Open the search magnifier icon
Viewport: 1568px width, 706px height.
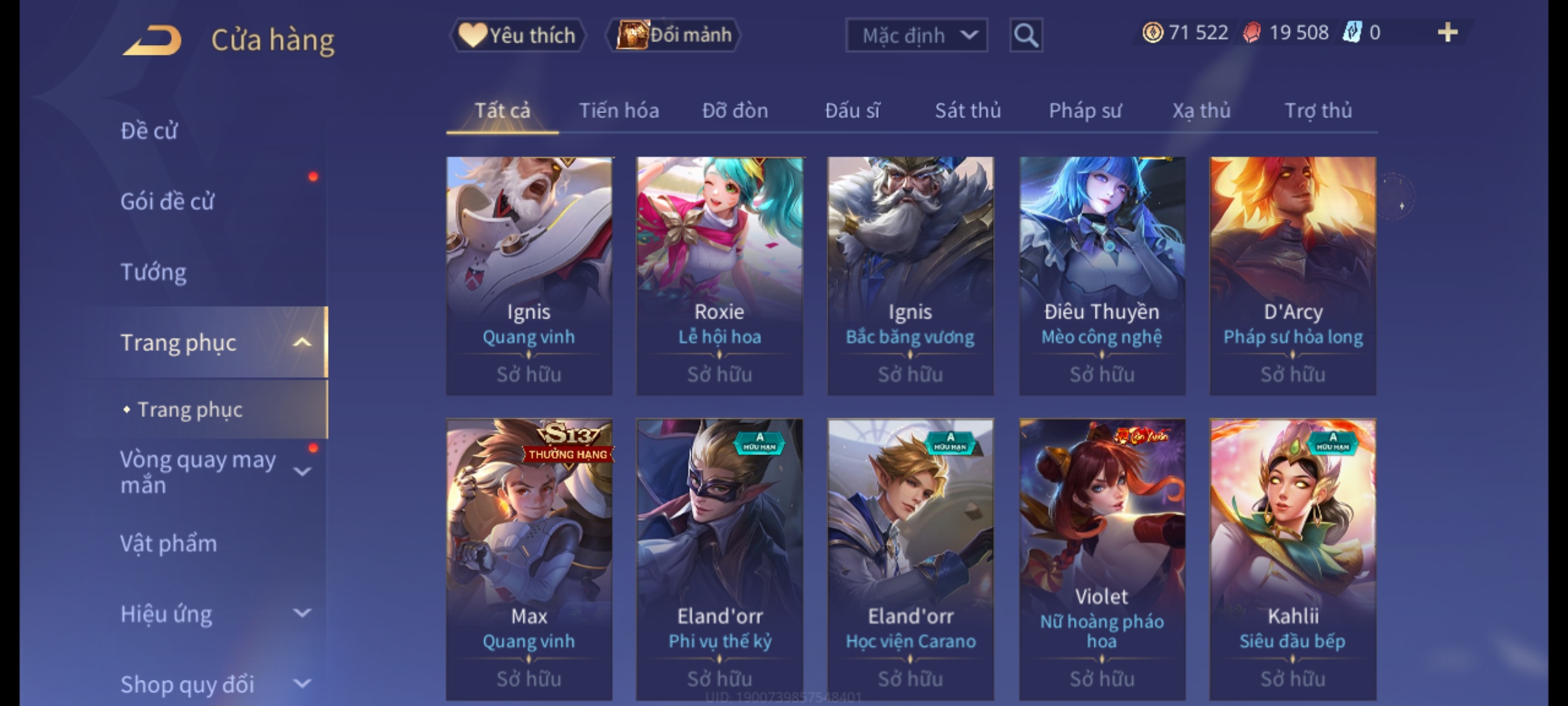click(x=1026, y=35)
